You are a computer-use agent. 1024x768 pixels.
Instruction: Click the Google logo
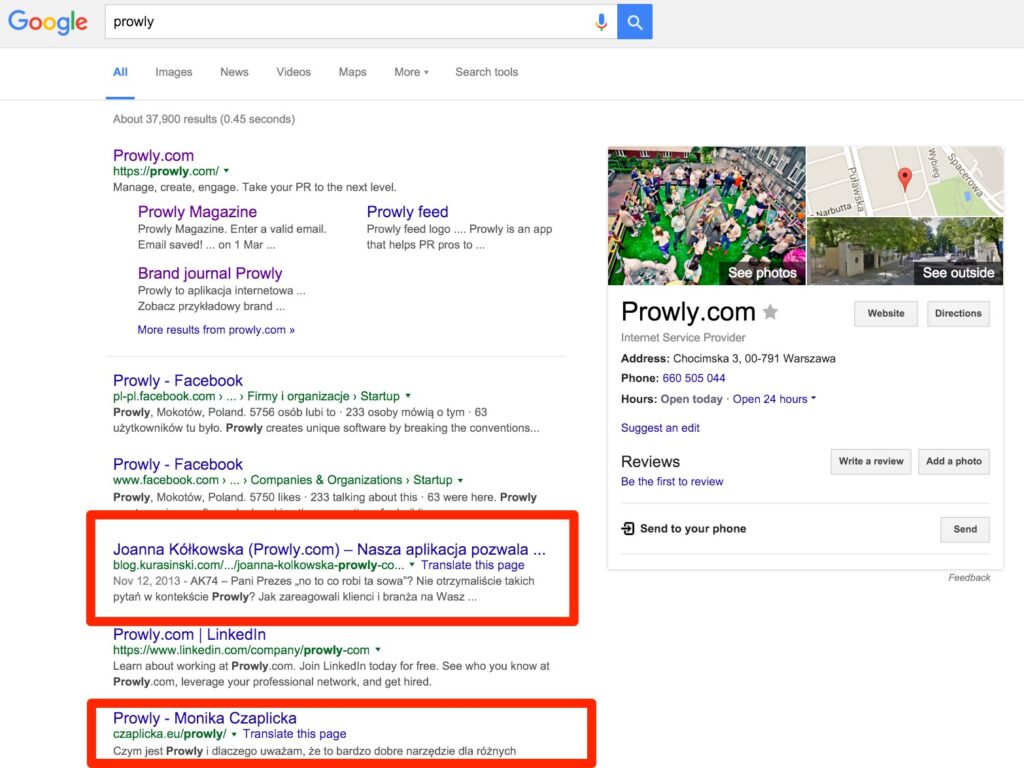[48, 22]
